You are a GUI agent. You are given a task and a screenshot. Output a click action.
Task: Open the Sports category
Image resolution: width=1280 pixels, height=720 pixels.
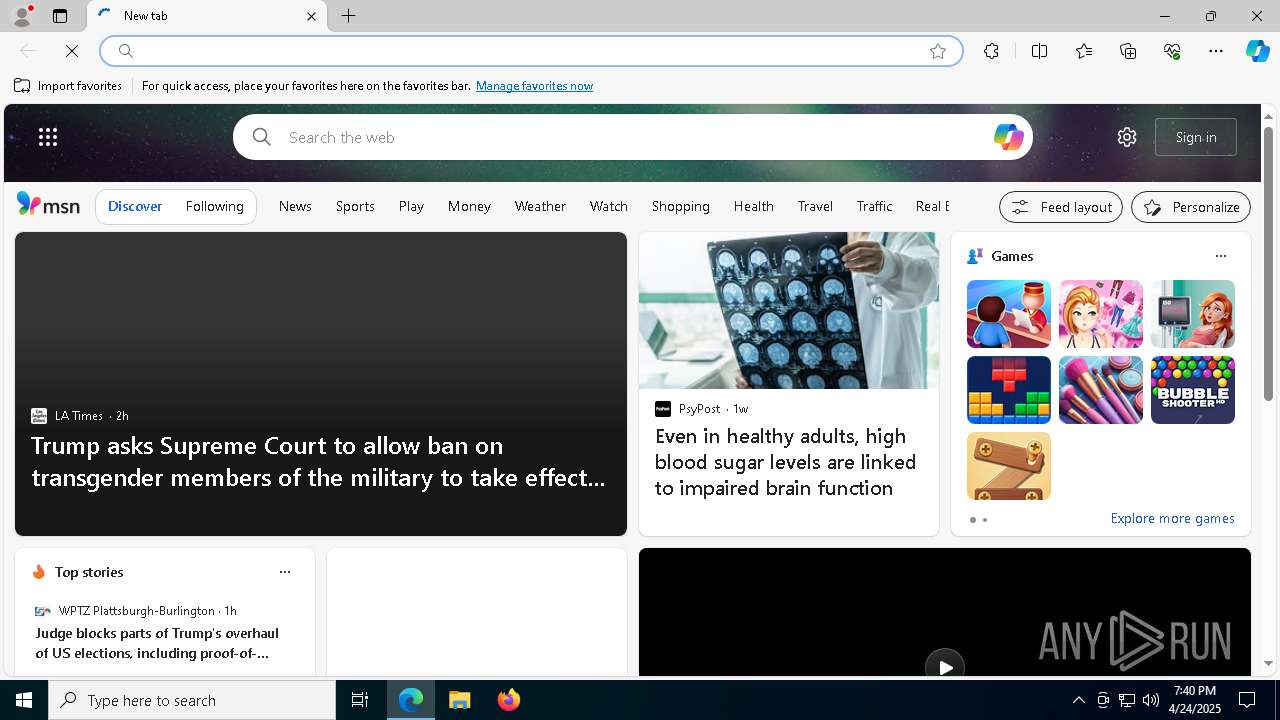pyautogui.click(x=355, y=206)
